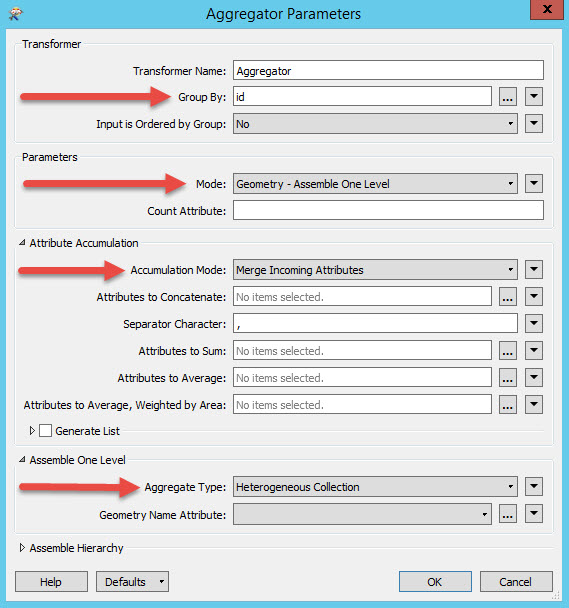The image size is (569, 608).
Task: Open the Mode dropdown
Action: tap(375, 184)
